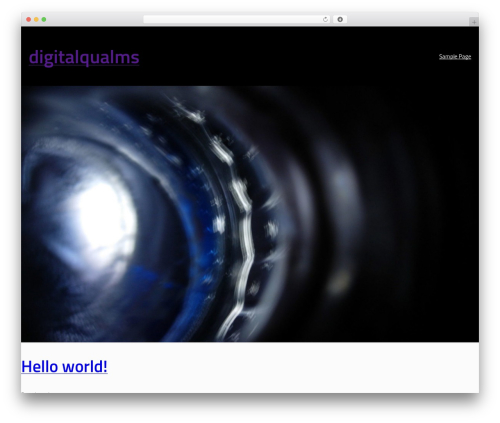Close the browser window using red button

tap(29, 20)
